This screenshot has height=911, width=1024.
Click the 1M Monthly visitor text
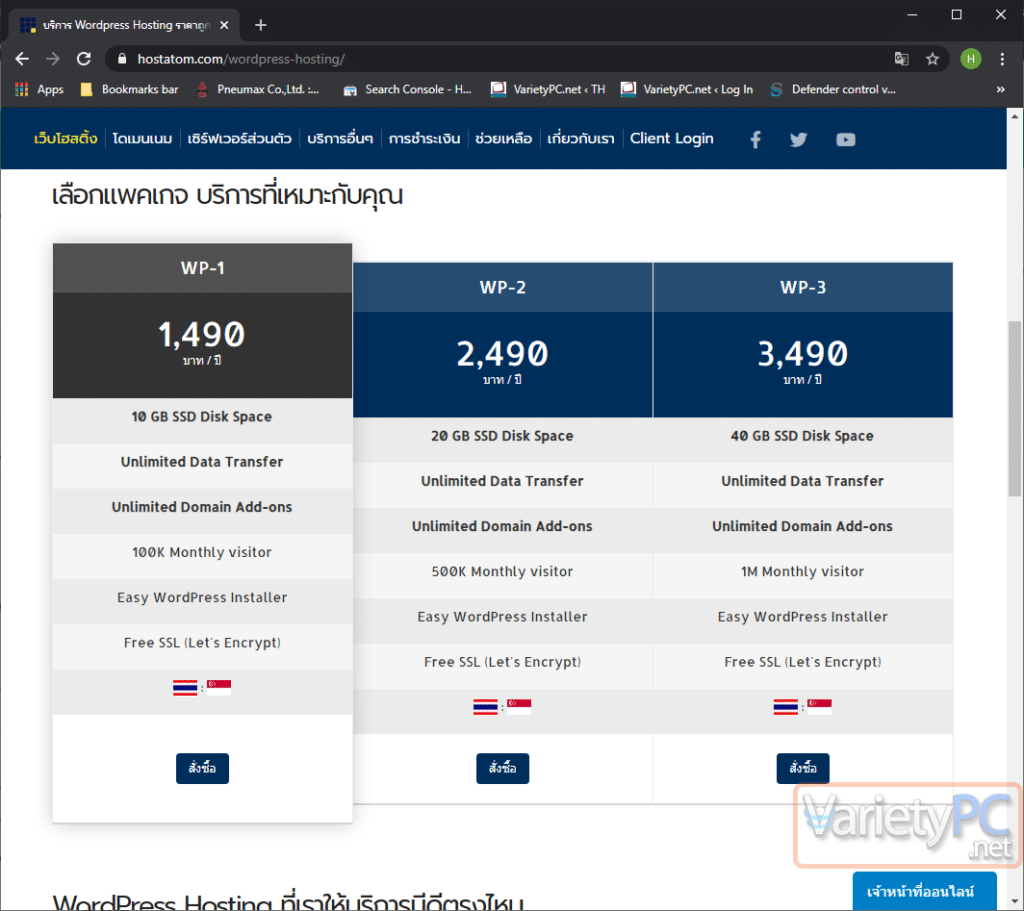[803, 571]
